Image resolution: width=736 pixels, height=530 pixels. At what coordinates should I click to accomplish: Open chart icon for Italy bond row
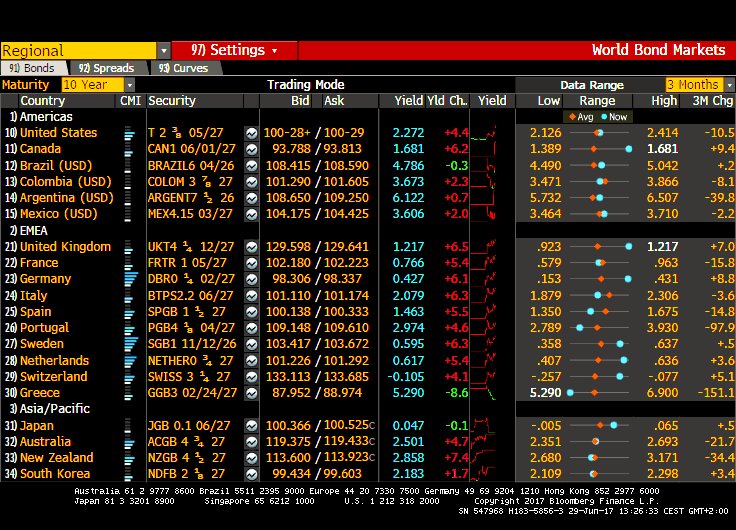(252, 296)
